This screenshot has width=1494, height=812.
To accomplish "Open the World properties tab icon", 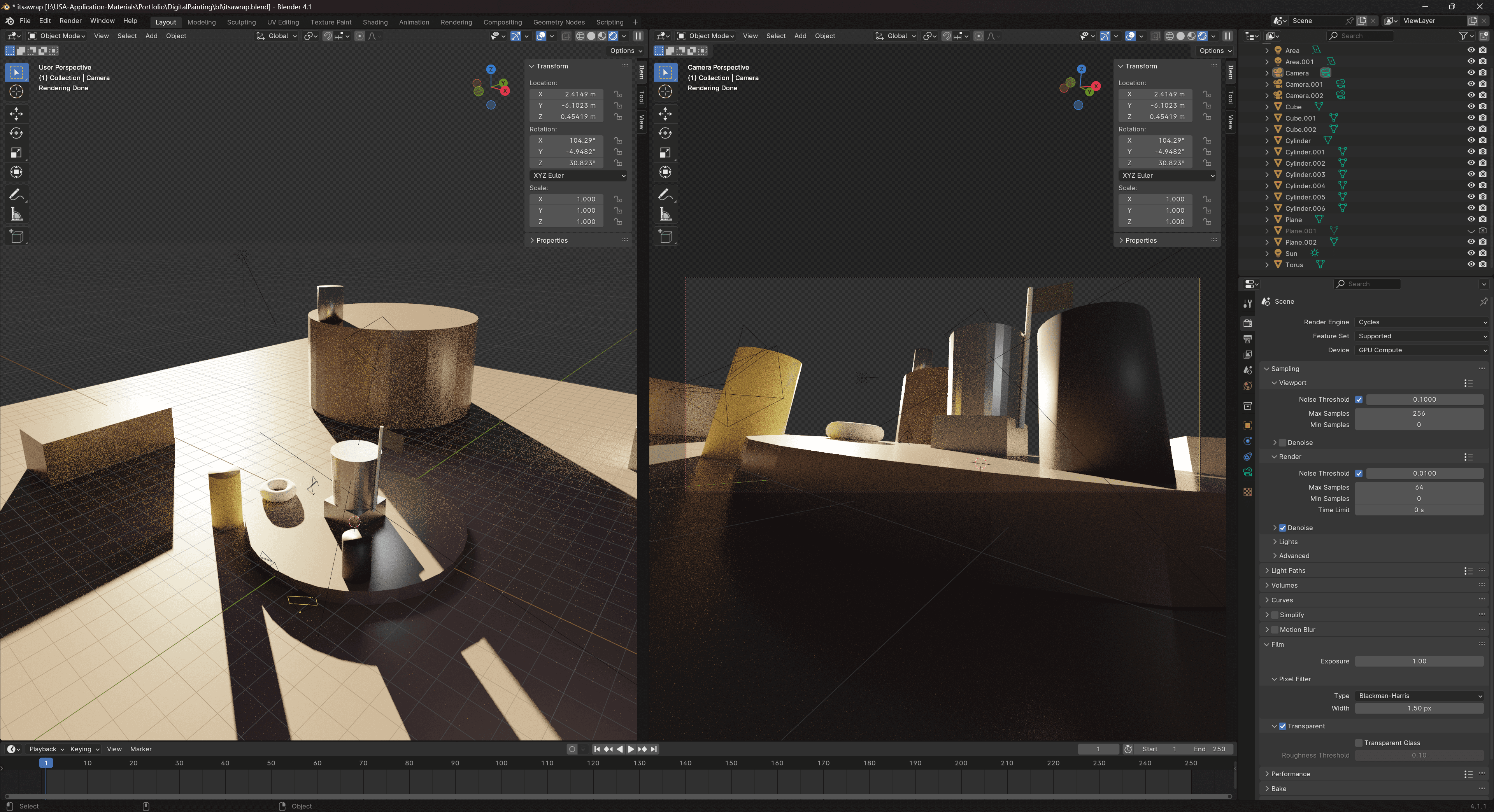I will click(1247, 386).
